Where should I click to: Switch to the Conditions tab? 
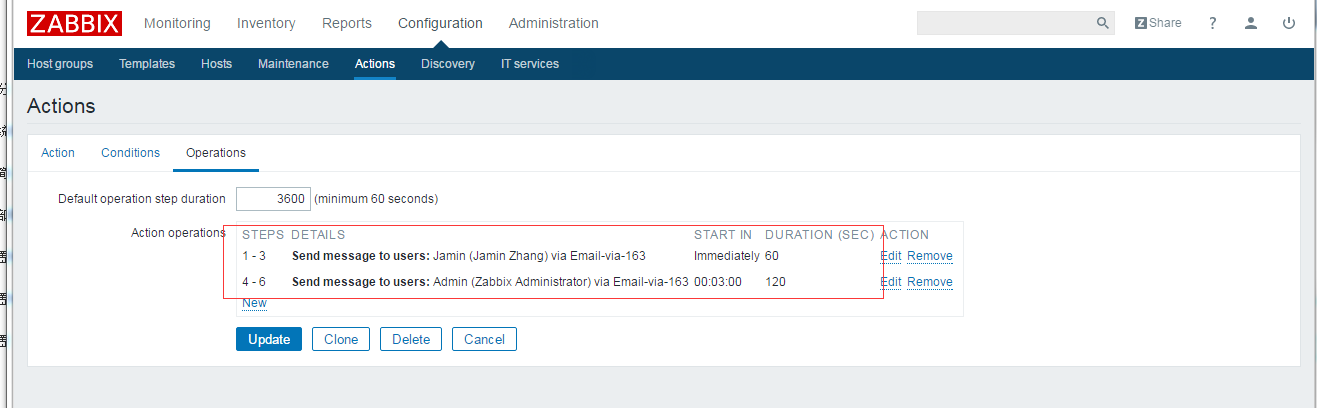point(130,153)
